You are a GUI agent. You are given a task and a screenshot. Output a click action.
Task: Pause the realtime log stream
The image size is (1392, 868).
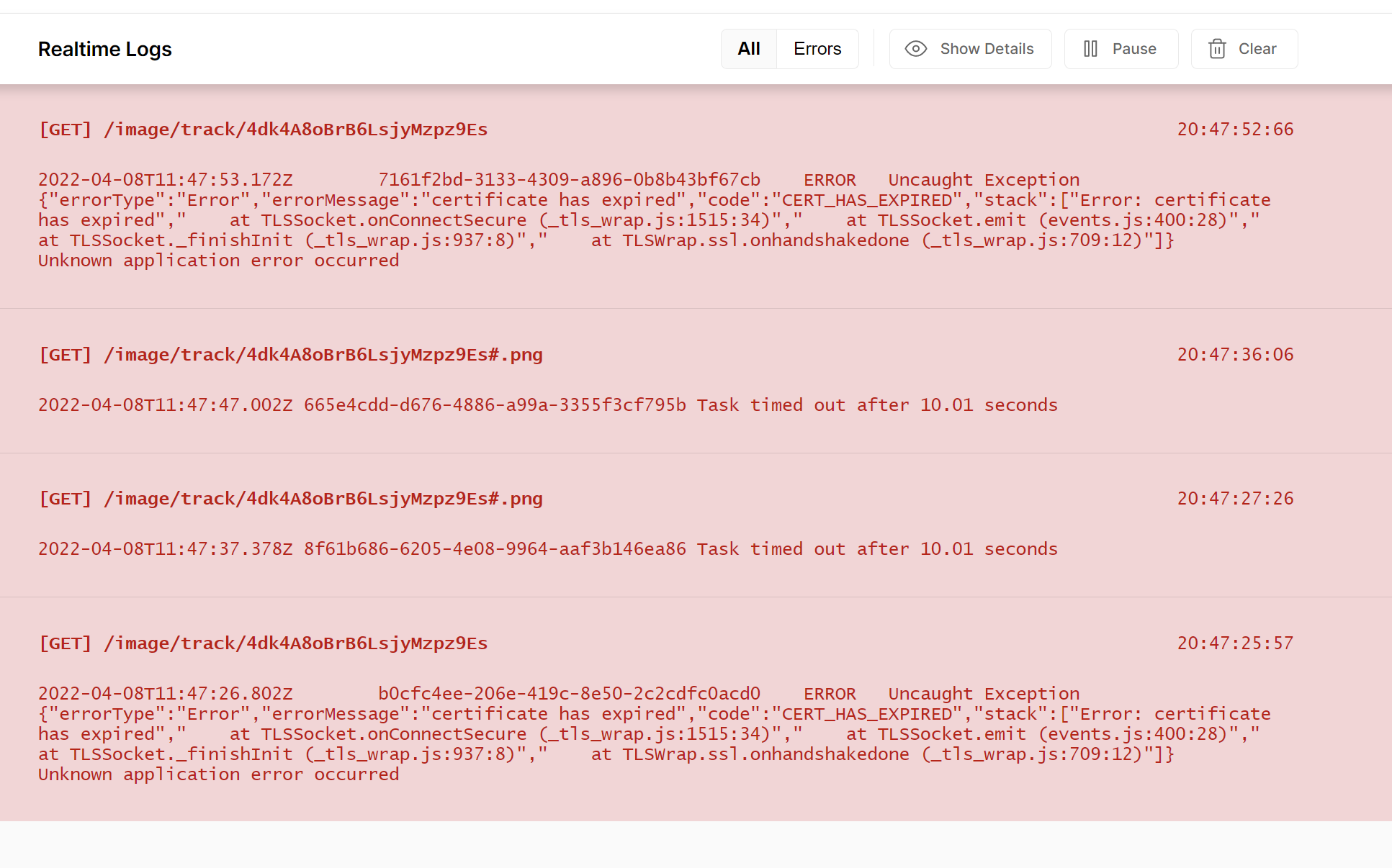(x=1121, y=48)
